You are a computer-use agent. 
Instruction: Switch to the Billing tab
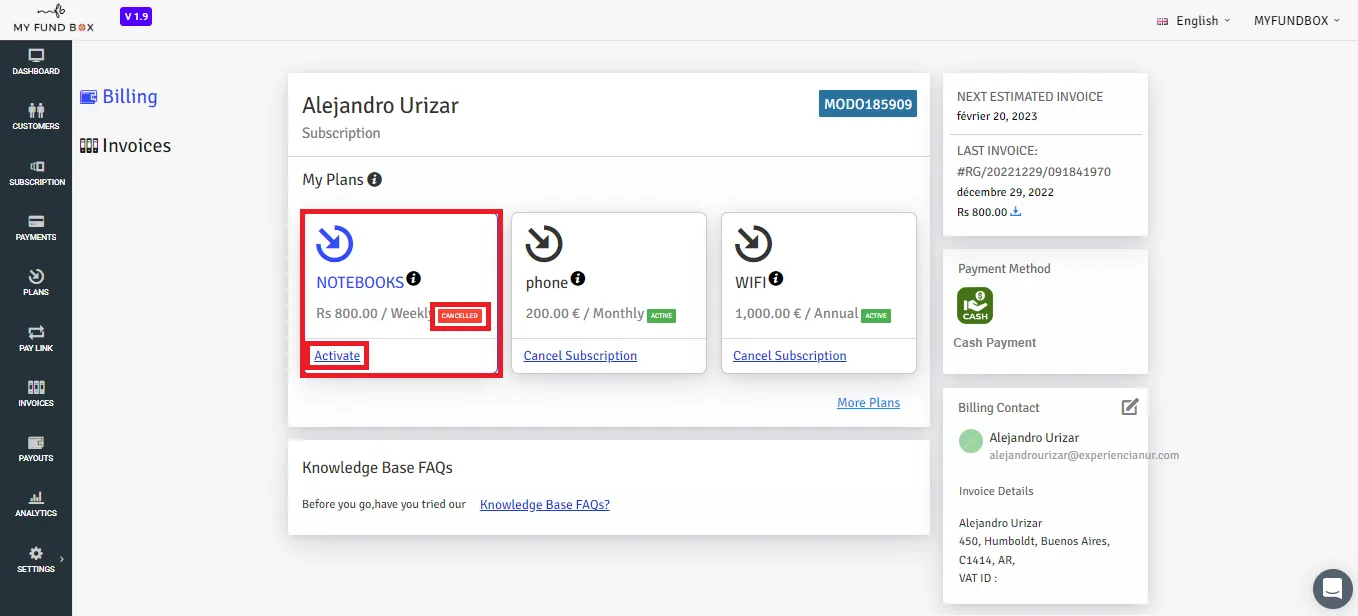[119, 97]
